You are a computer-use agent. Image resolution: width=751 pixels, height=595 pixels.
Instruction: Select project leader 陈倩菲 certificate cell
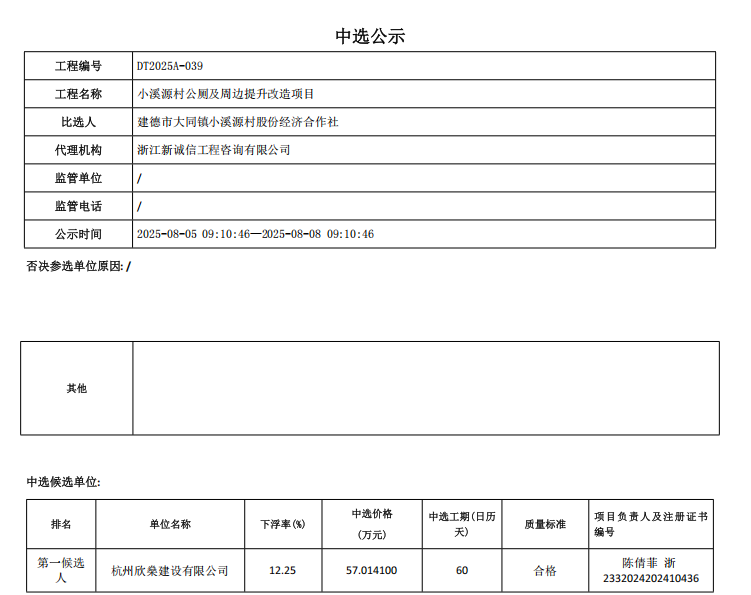[650, 570]
